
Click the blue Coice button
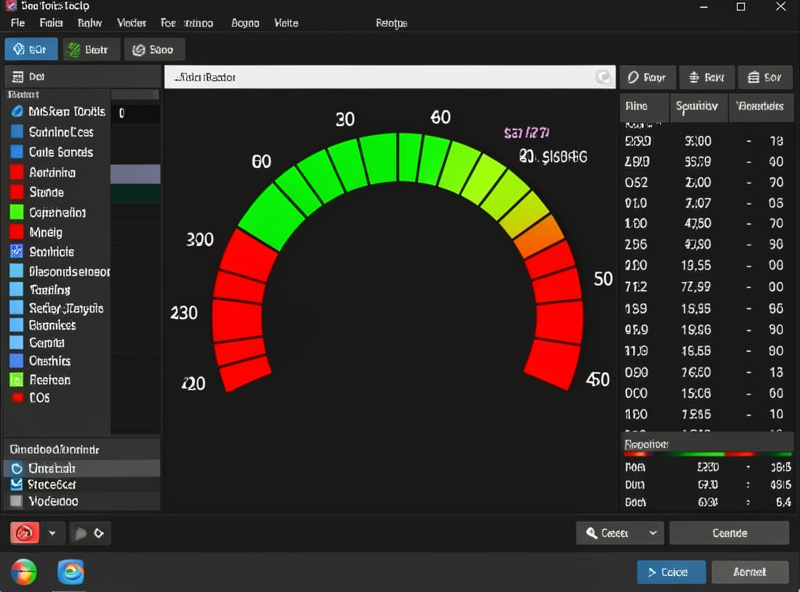[x=671, y=572]
